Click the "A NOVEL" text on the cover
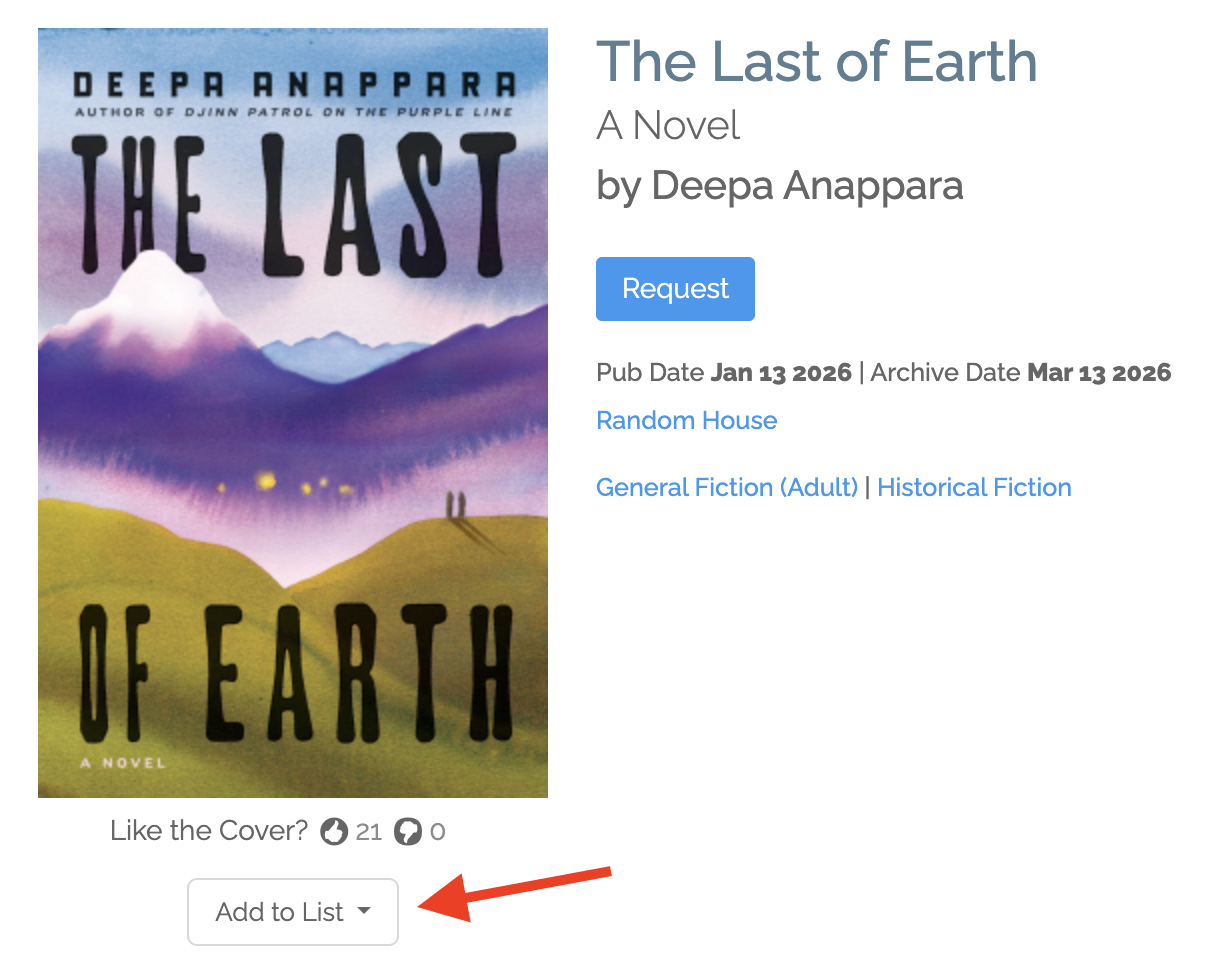 pyautogui.click(x=122, y=763)
